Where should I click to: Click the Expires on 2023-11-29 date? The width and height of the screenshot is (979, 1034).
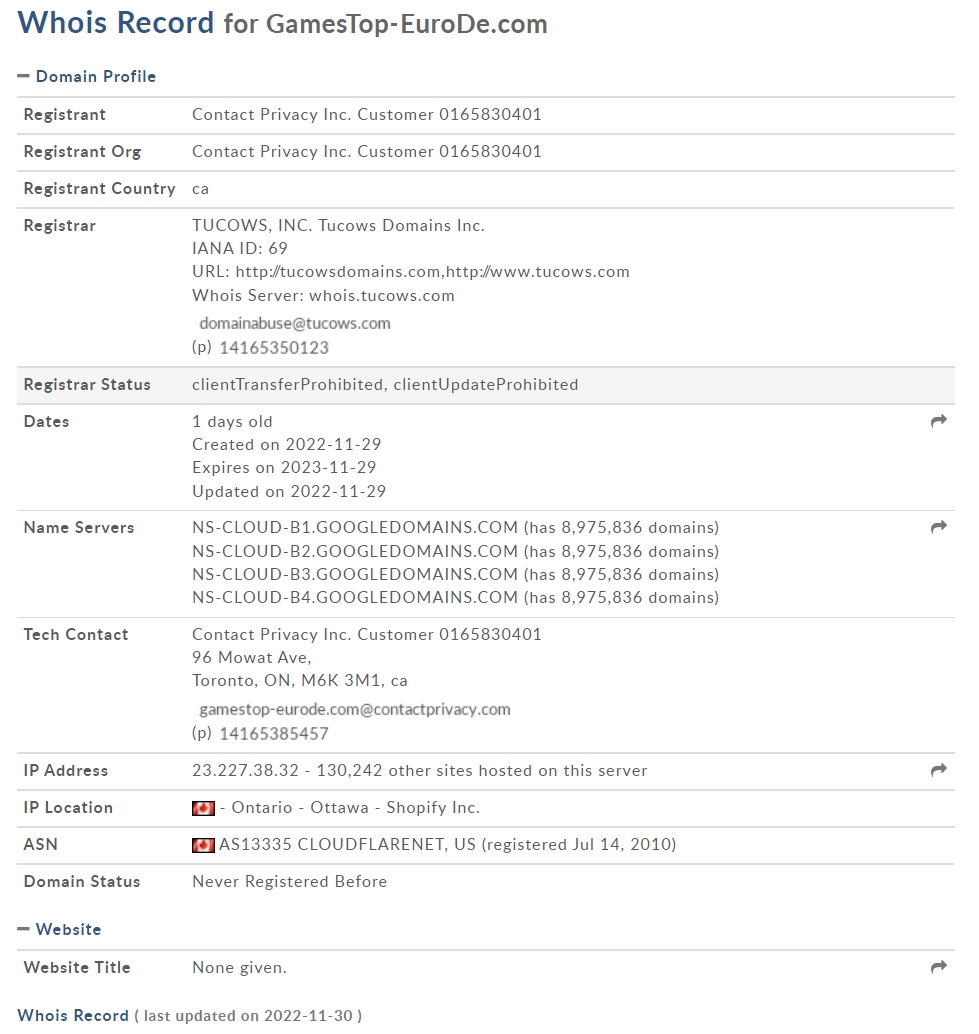tap(284, 468)
